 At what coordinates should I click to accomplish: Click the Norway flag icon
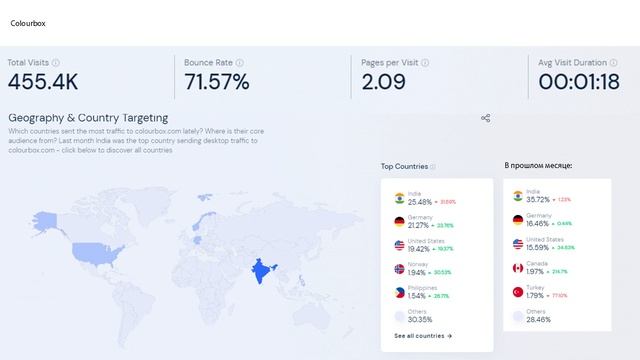pyautogui.click(x=400, y=269)
